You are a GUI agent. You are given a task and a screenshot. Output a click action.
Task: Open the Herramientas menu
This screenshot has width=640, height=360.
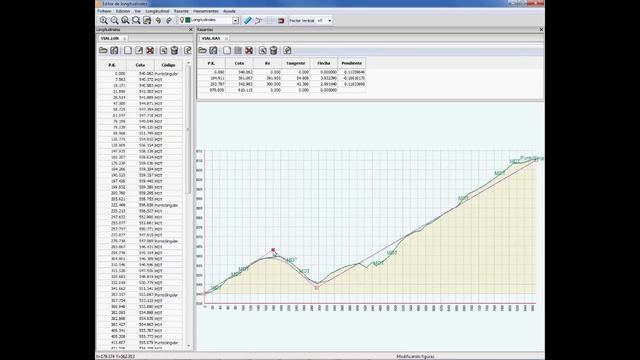tap(206, 11)
